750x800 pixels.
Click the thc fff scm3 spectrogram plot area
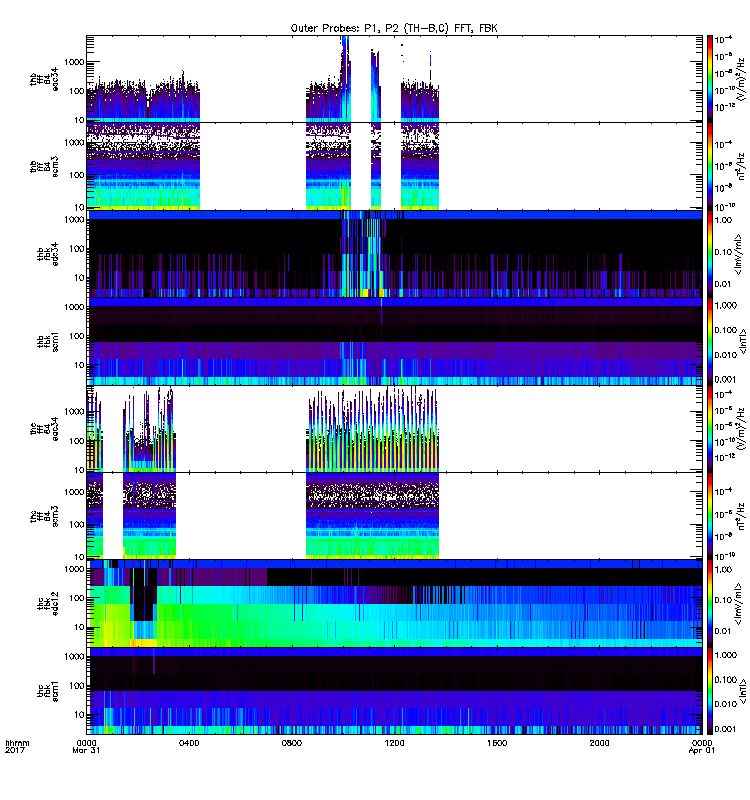(394, 516)
